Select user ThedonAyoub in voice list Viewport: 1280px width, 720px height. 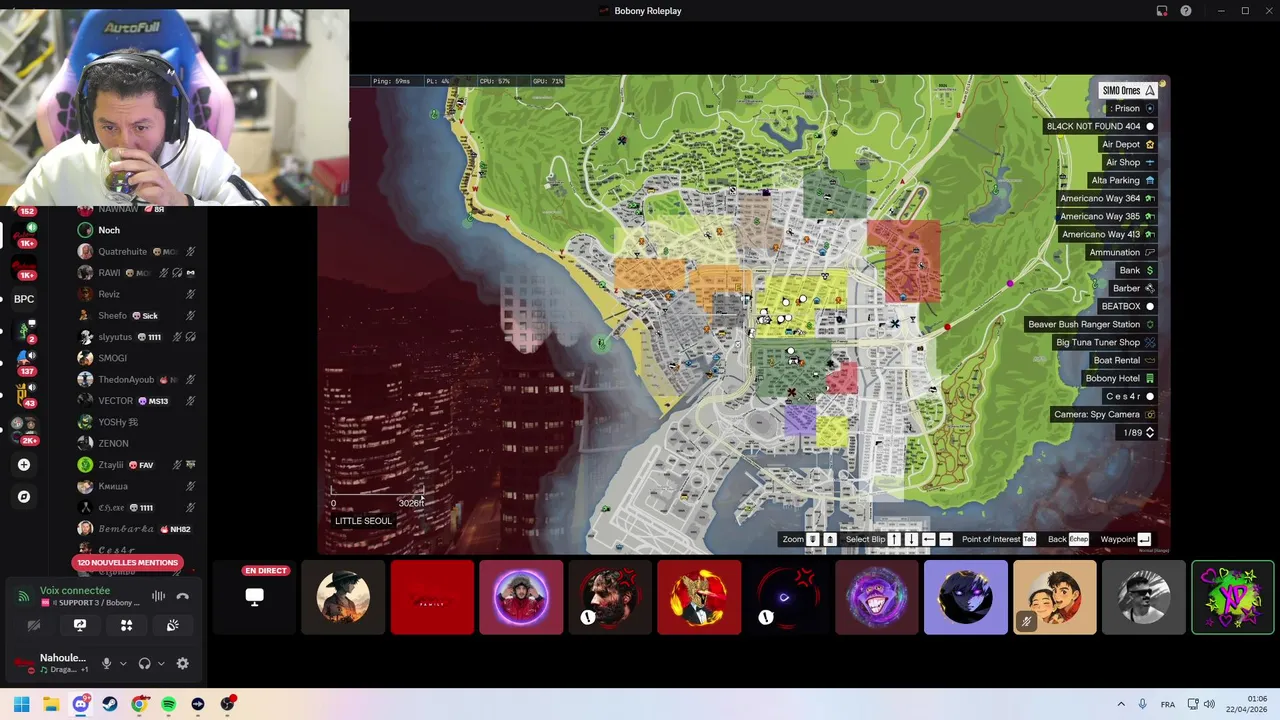coord(136,379)
